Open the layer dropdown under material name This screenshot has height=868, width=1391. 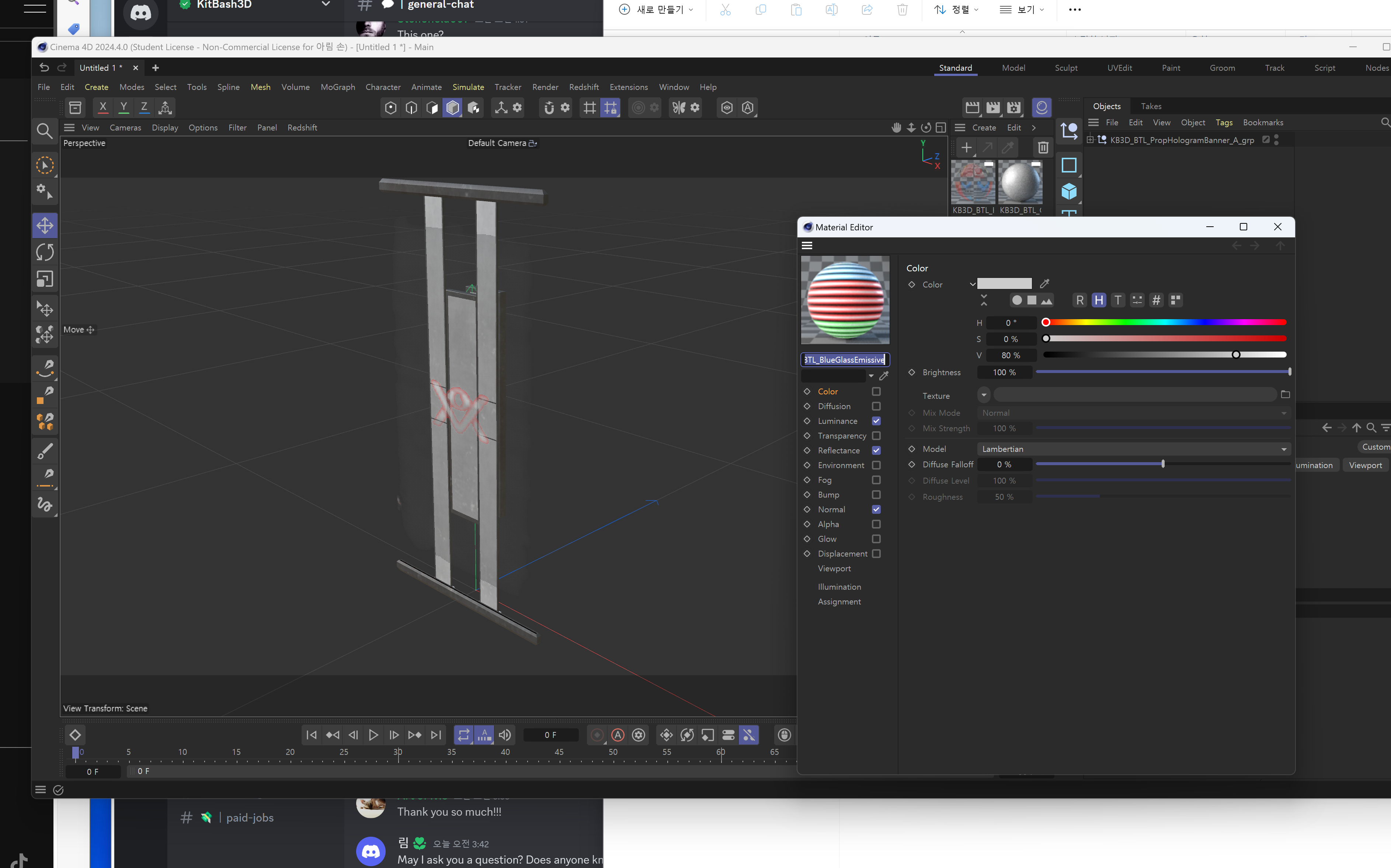pyautogui.click(x=871, y=376)
